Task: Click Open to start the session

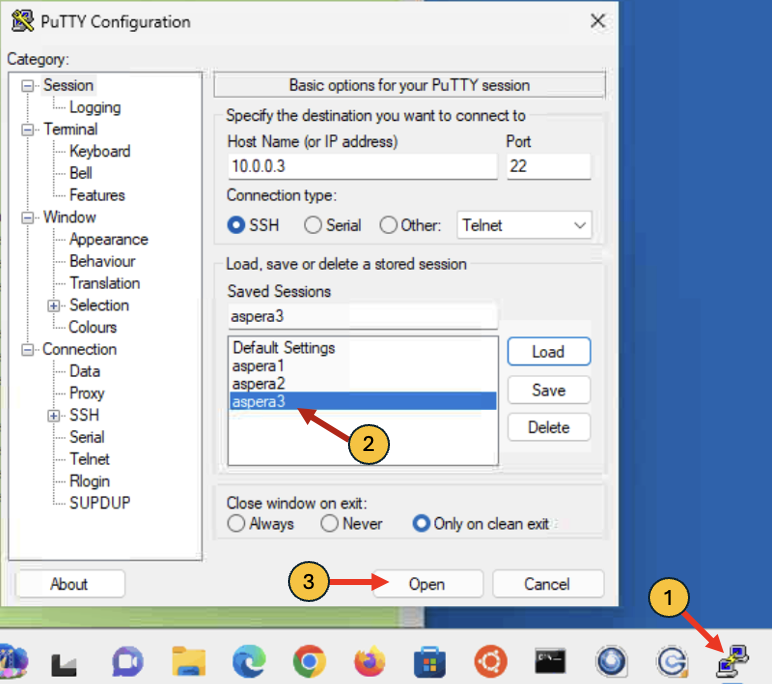Action: point(427,584)
